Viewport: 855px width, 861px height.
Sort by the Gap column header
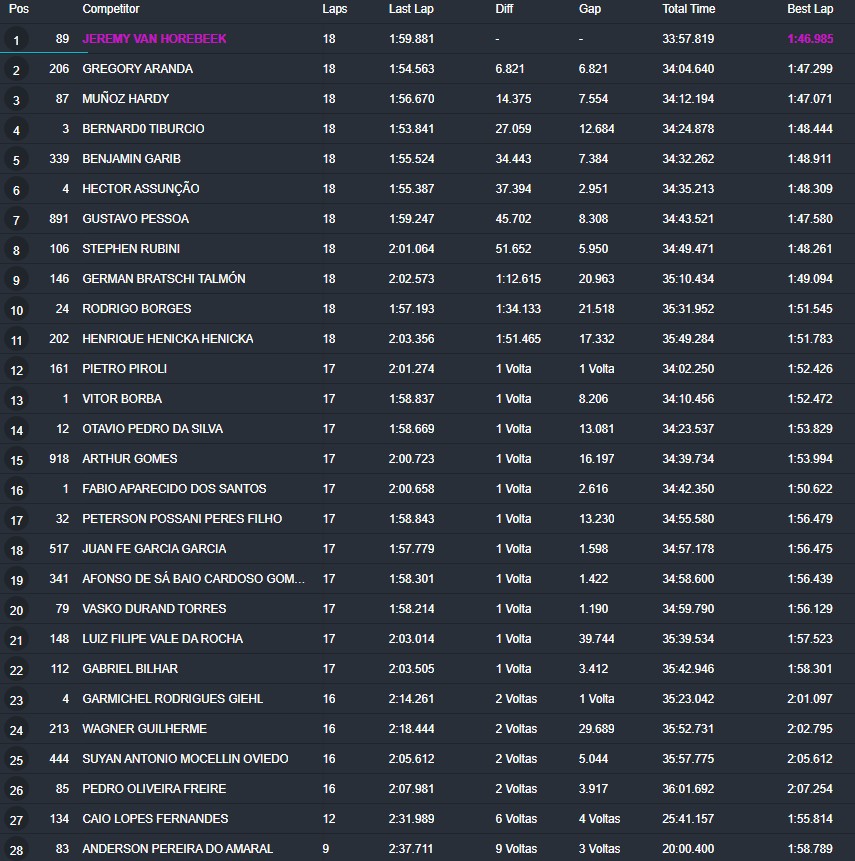pos(590,9)
